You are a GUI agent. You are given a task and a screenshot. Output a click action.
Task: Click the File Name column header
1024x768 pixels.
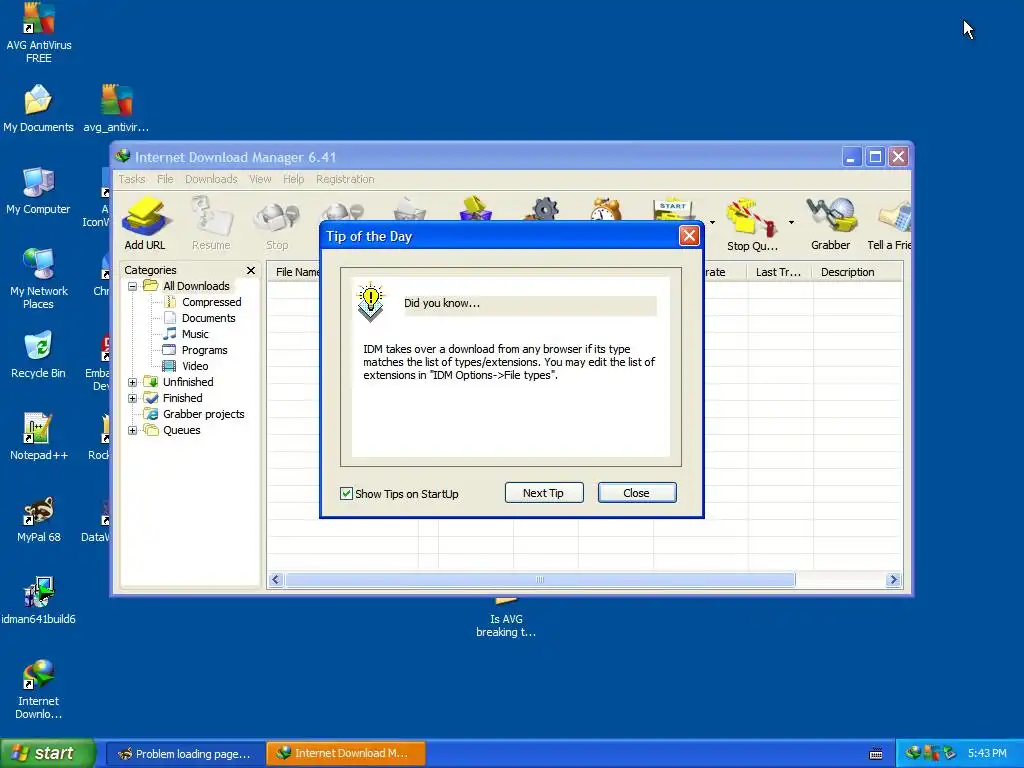pyautogui.click(x=295, y=272)
